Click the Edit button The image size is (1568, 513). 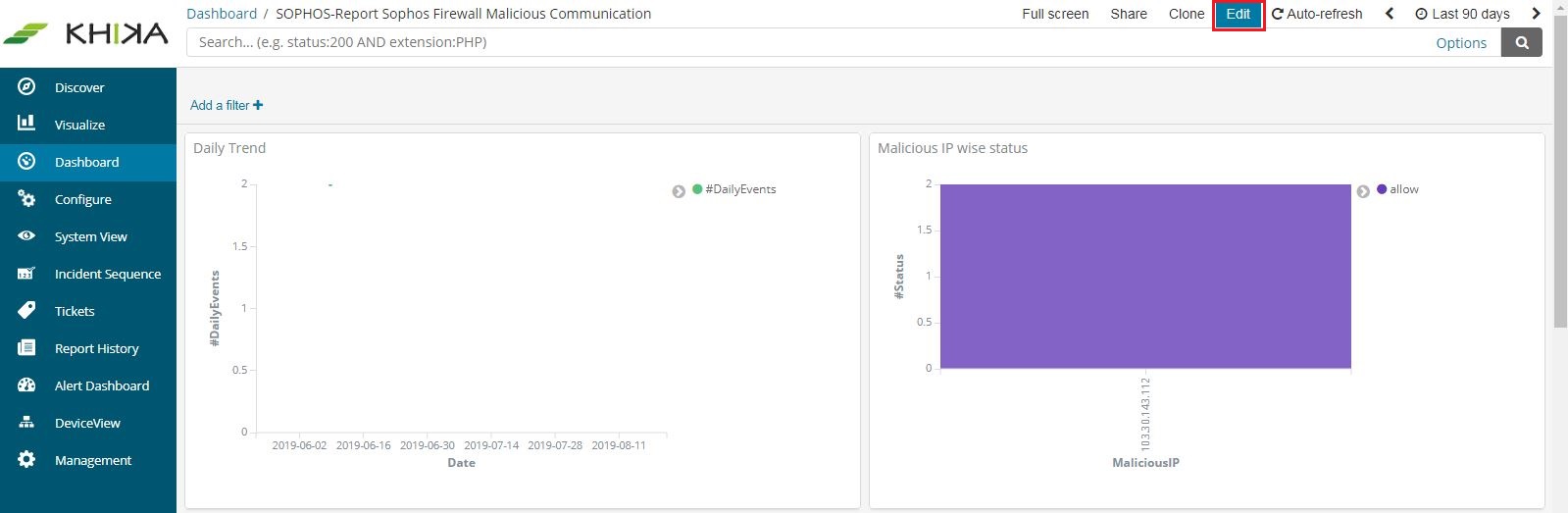click(1239, 14)
